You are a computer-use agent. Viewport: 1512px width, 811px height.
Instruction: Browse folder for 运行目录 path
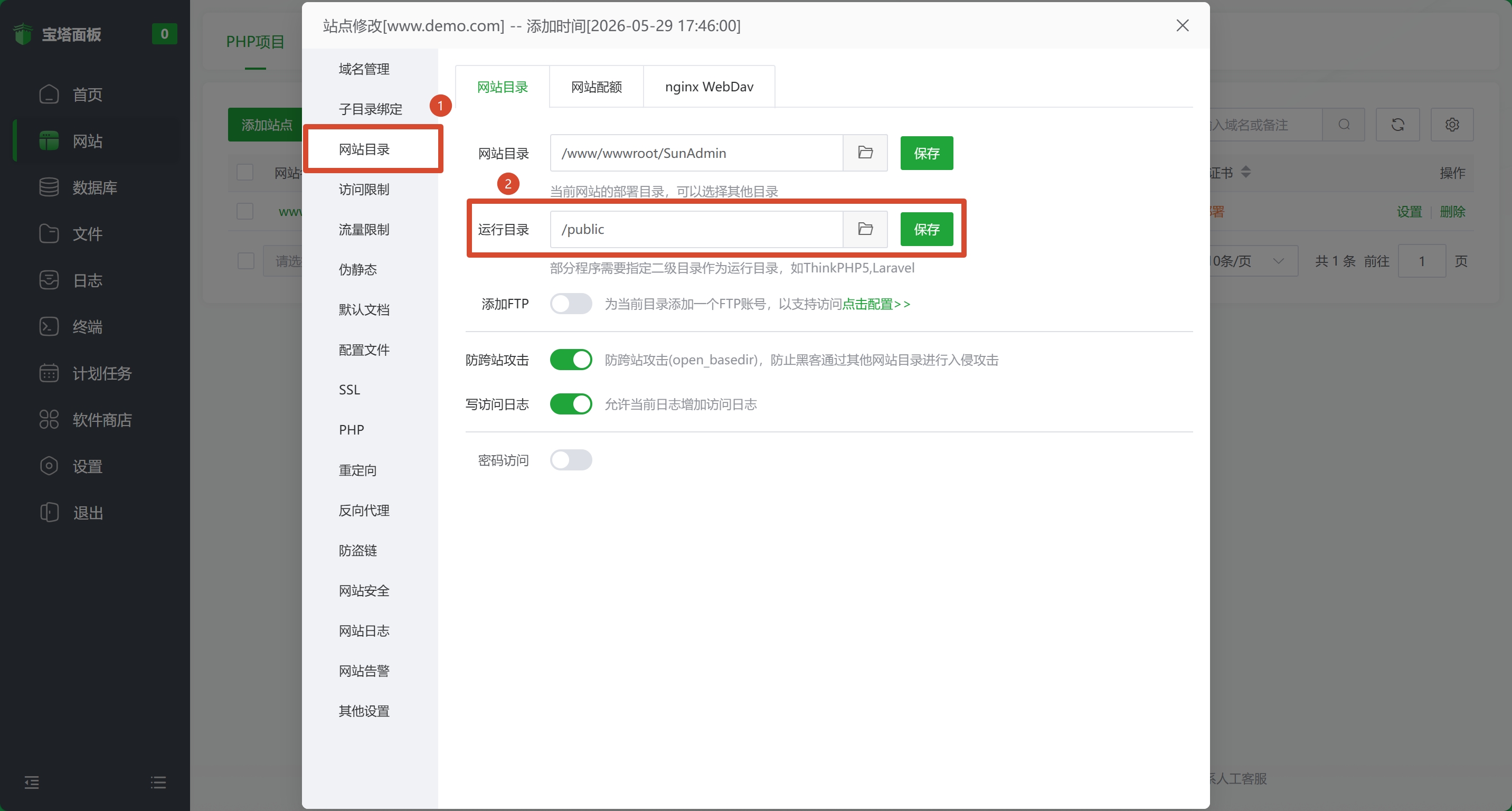pyautogui.click(x=865, y=229)
